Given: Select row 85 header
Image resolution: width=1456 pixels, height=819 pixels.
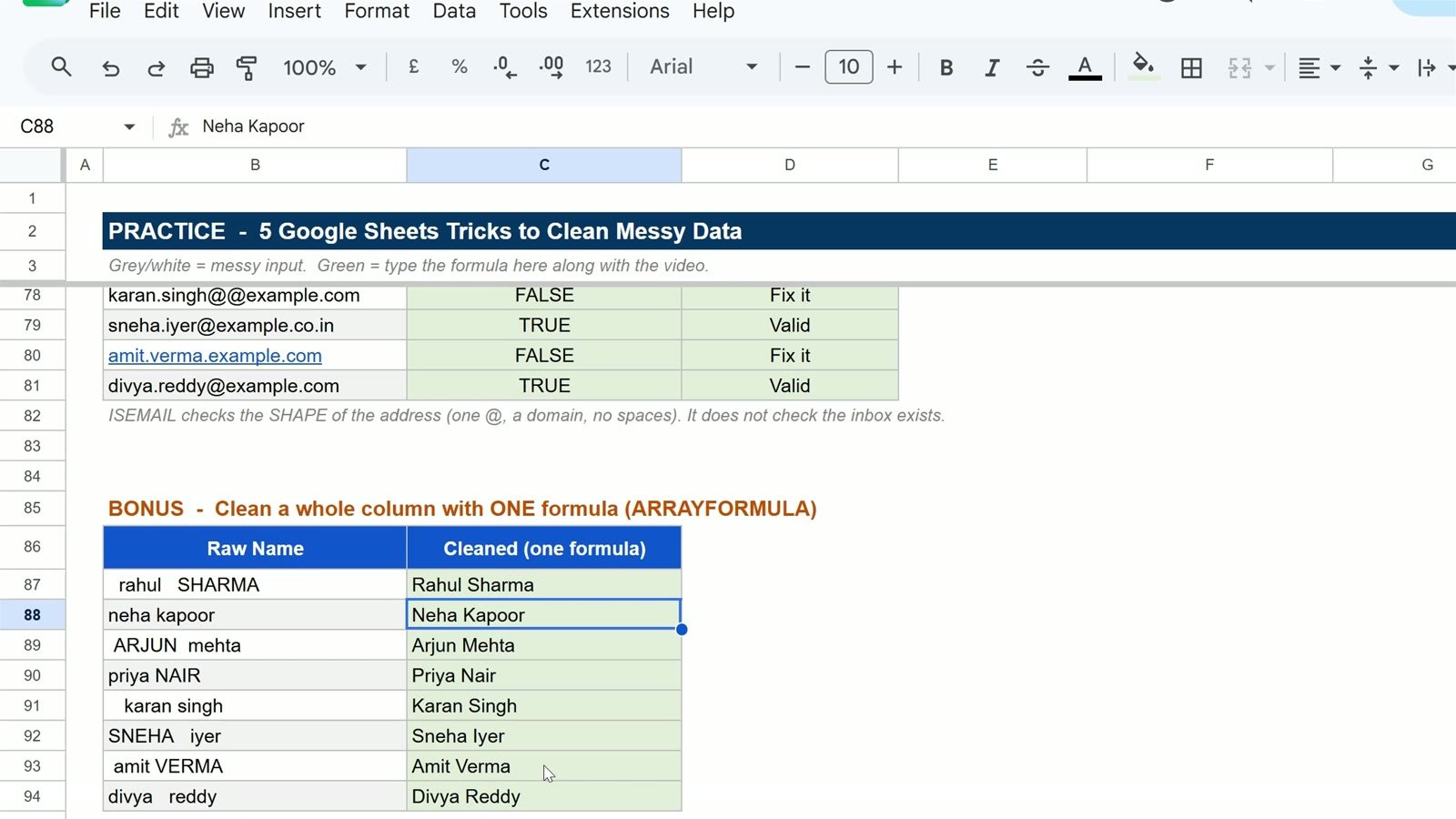Looking at the screenshot, I should click(x=32, y=508).
